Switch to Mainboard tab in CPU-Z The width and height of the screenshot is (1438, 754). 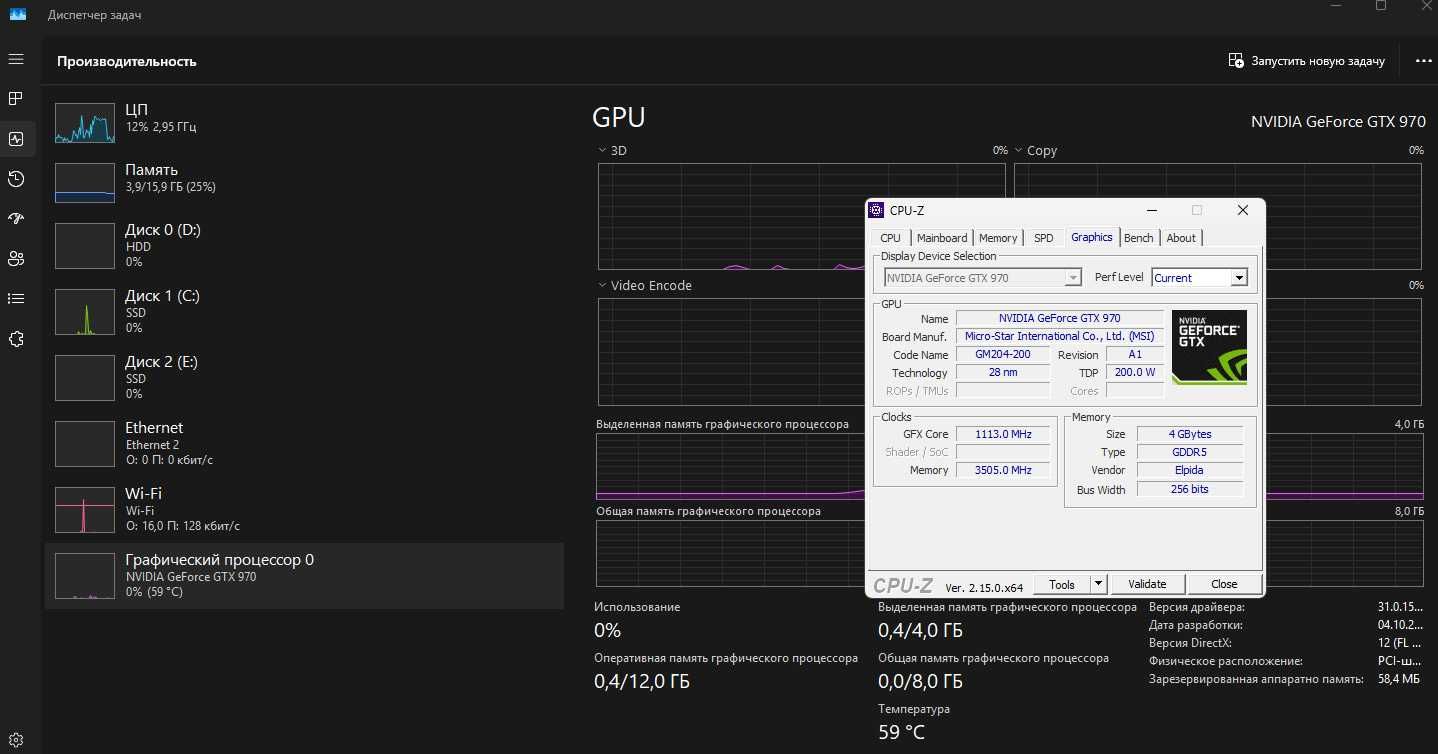point(942,238)
